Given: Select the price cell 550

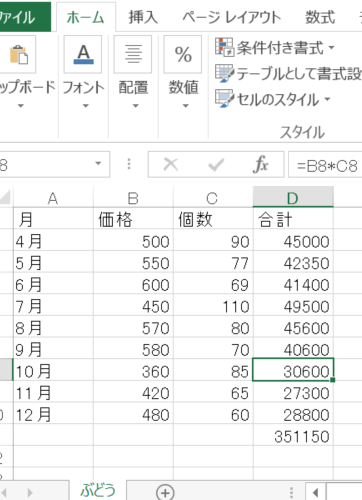Looking at the screenshot, I should click(x=133, y=262).
